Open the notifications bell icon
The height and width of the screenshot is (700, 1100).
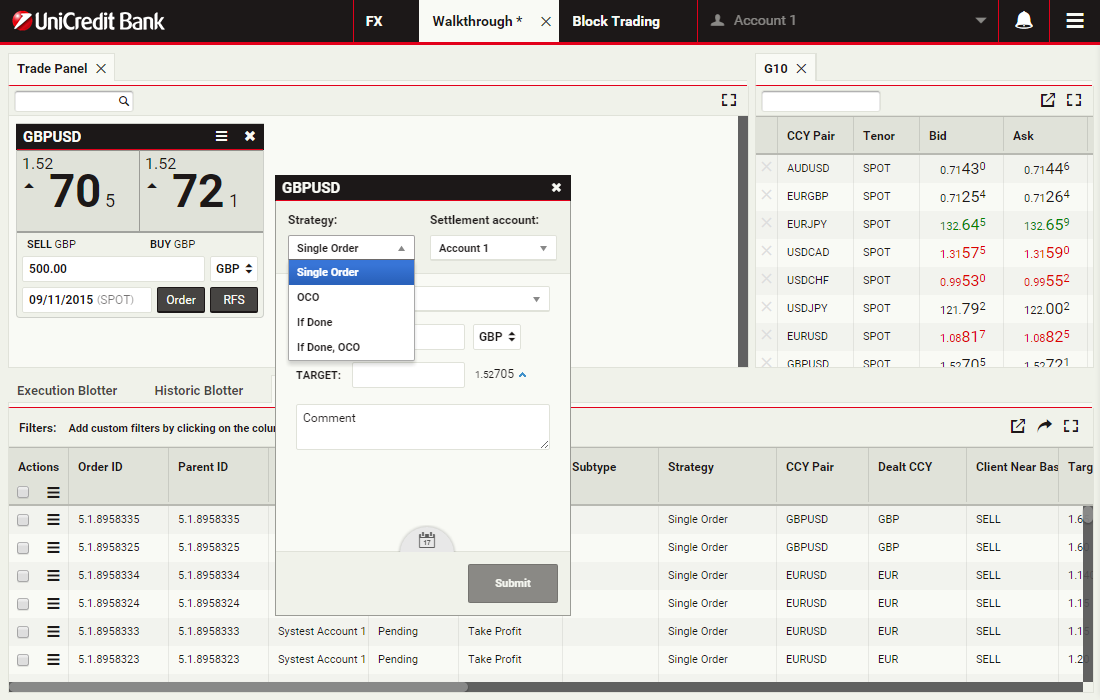coord(1024,21)
